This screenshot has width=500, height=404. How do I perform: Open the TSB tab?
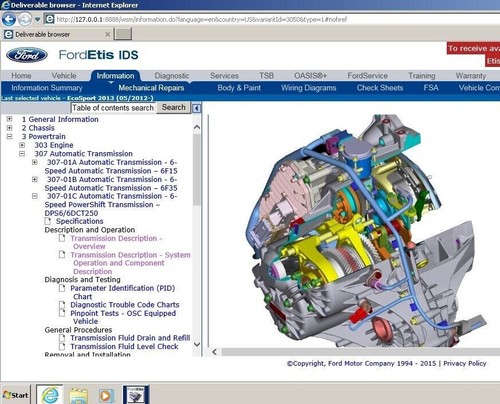266,76
